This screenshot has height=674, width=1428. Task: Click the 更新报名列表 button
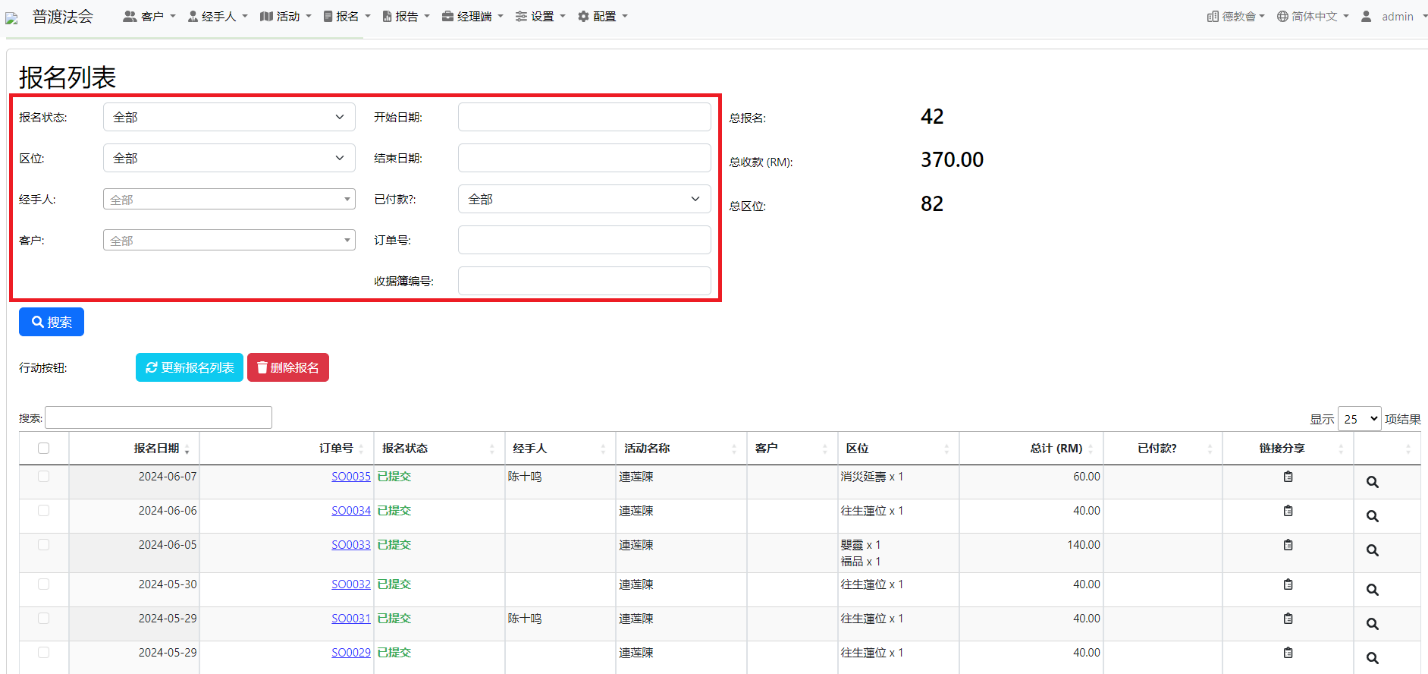(189, 368)
